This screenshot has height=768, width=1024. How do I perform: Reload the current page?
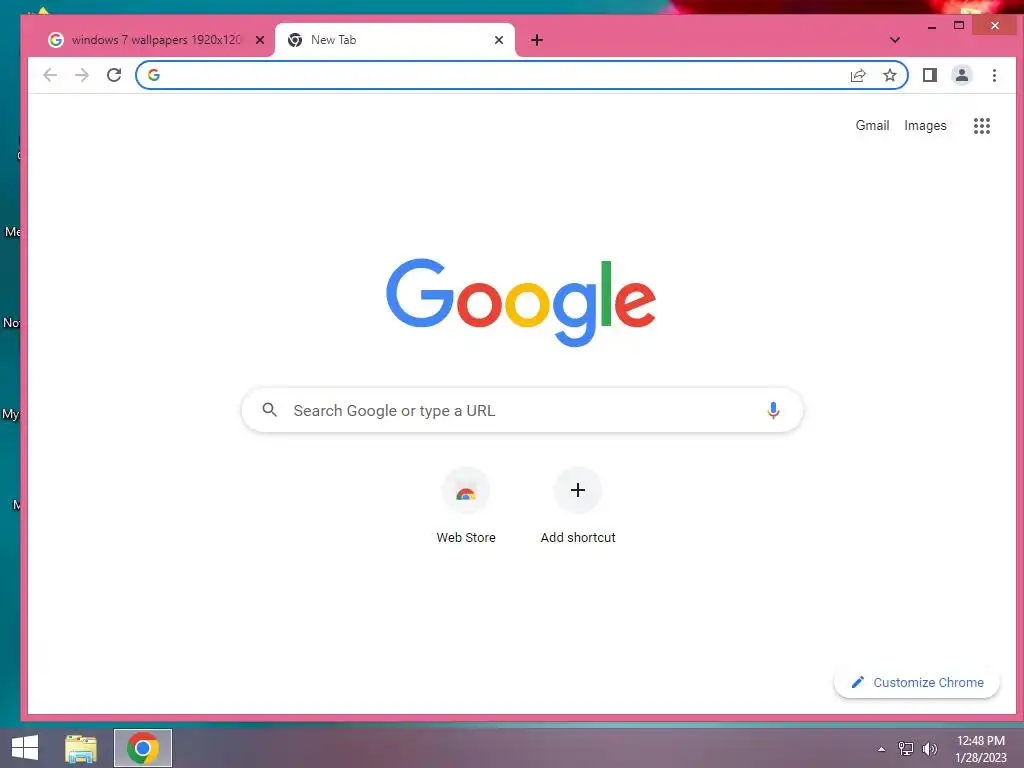tap(114, 75)
